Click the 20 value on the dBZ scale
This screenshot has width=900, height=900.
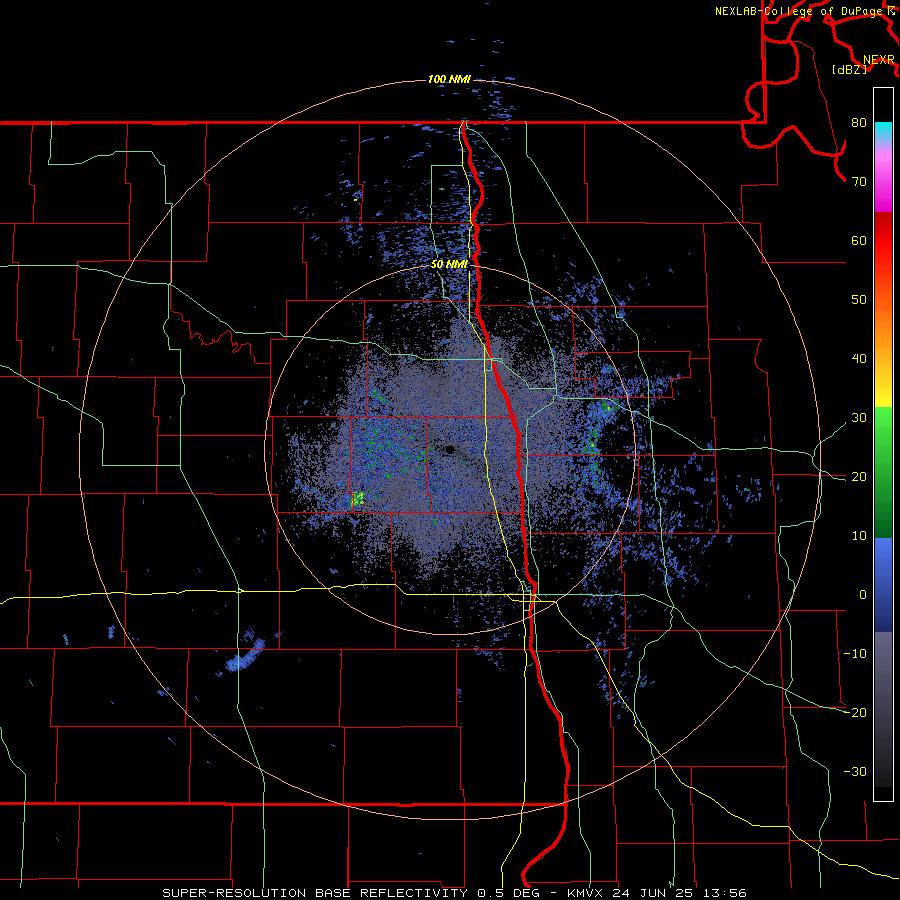click(x=859, y=476)
